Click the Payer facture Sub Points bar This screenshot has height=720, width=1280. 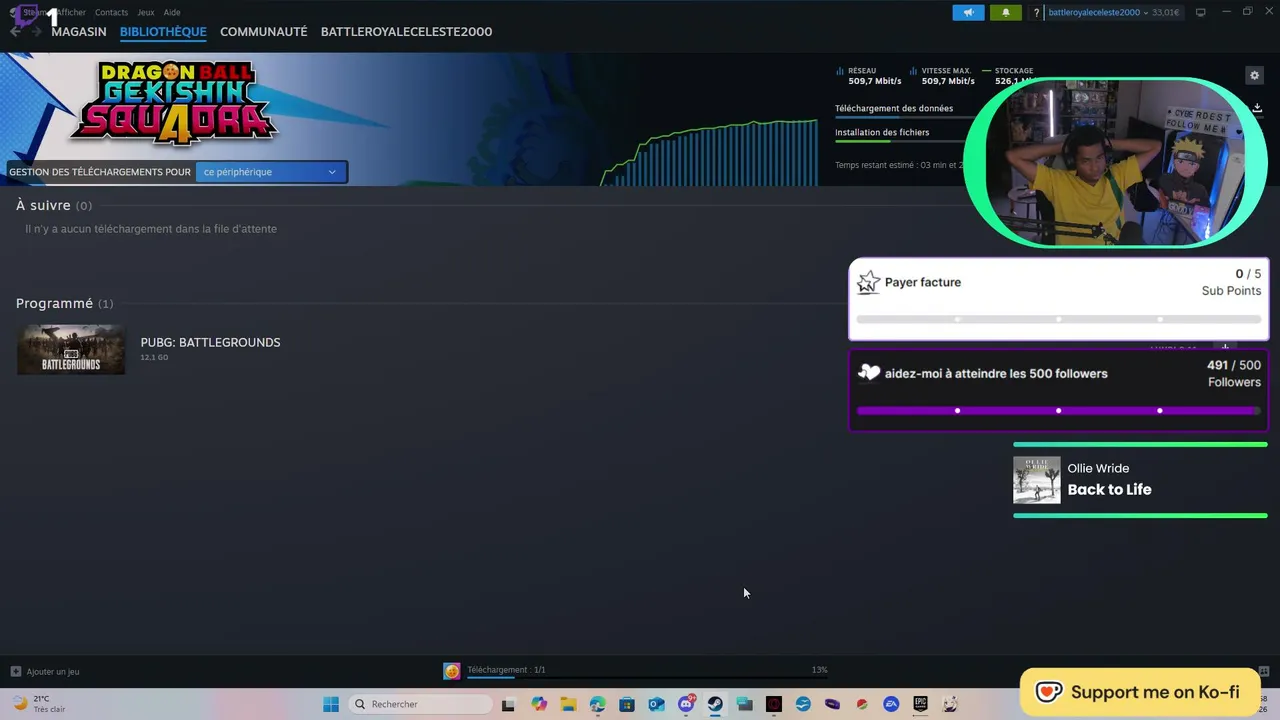(x=1058, y=319)
